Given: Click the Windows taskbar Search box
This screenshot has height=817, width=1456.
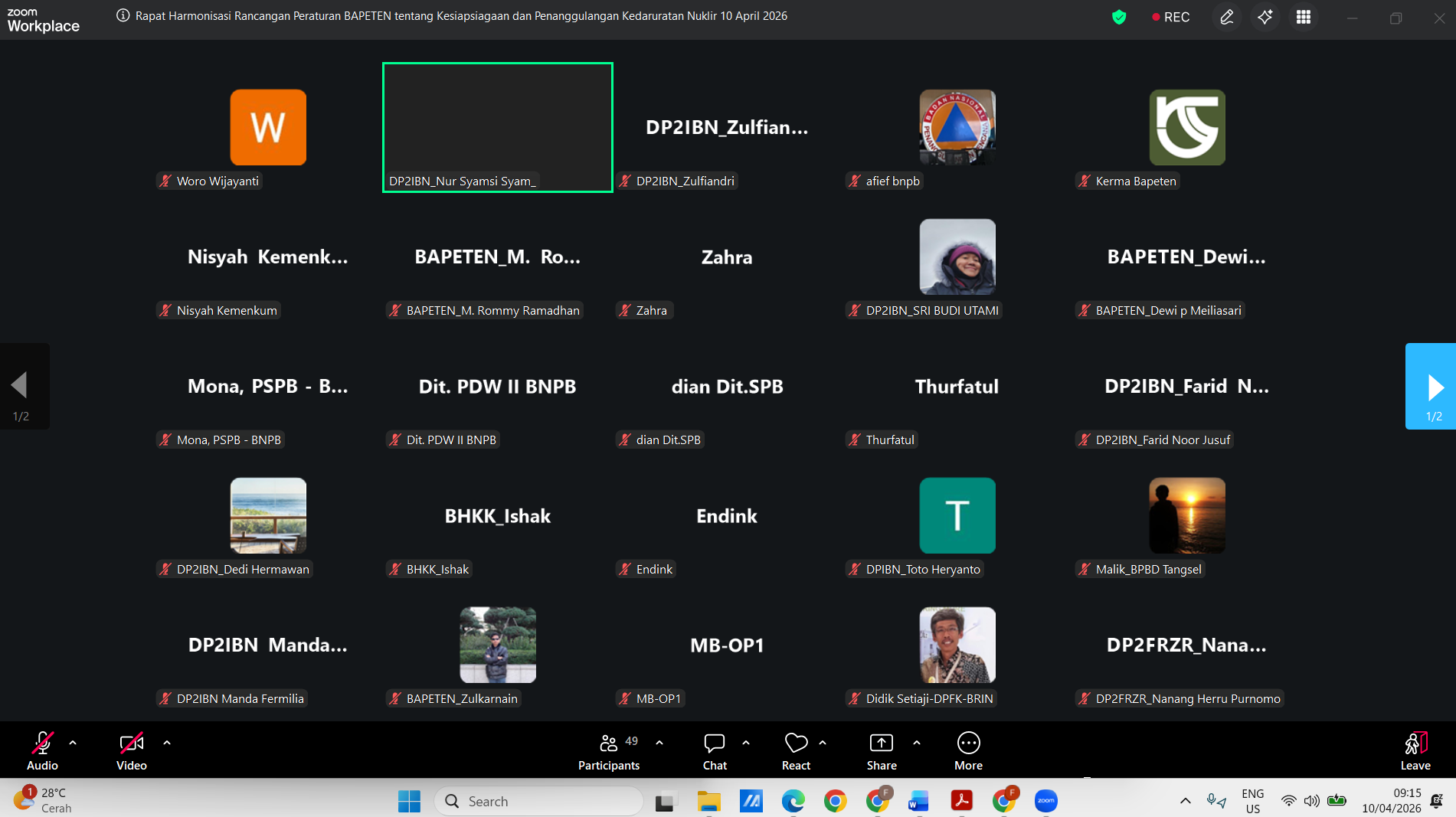Looking at the screenshot, I should [538, 801].
